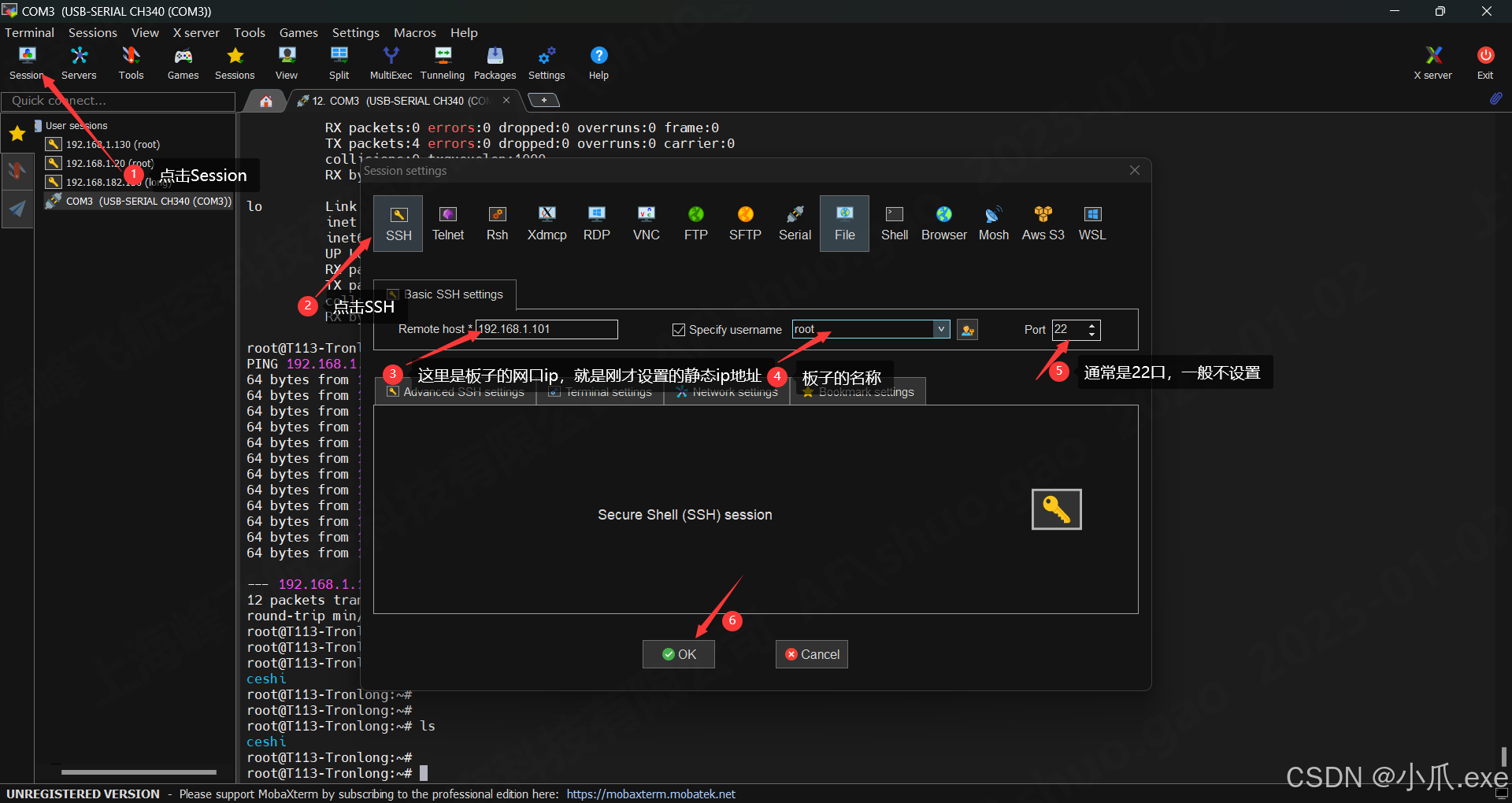The width and height of the screenshot is (1512, 803).
Task: Select the WSL session type
Action: coord(1092,224)
